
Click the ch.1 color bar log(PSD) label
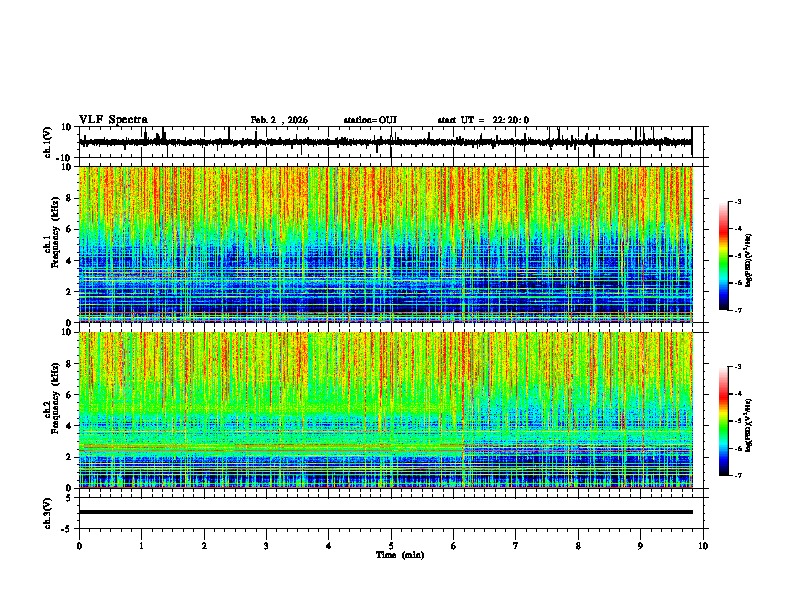pos(748,261)
